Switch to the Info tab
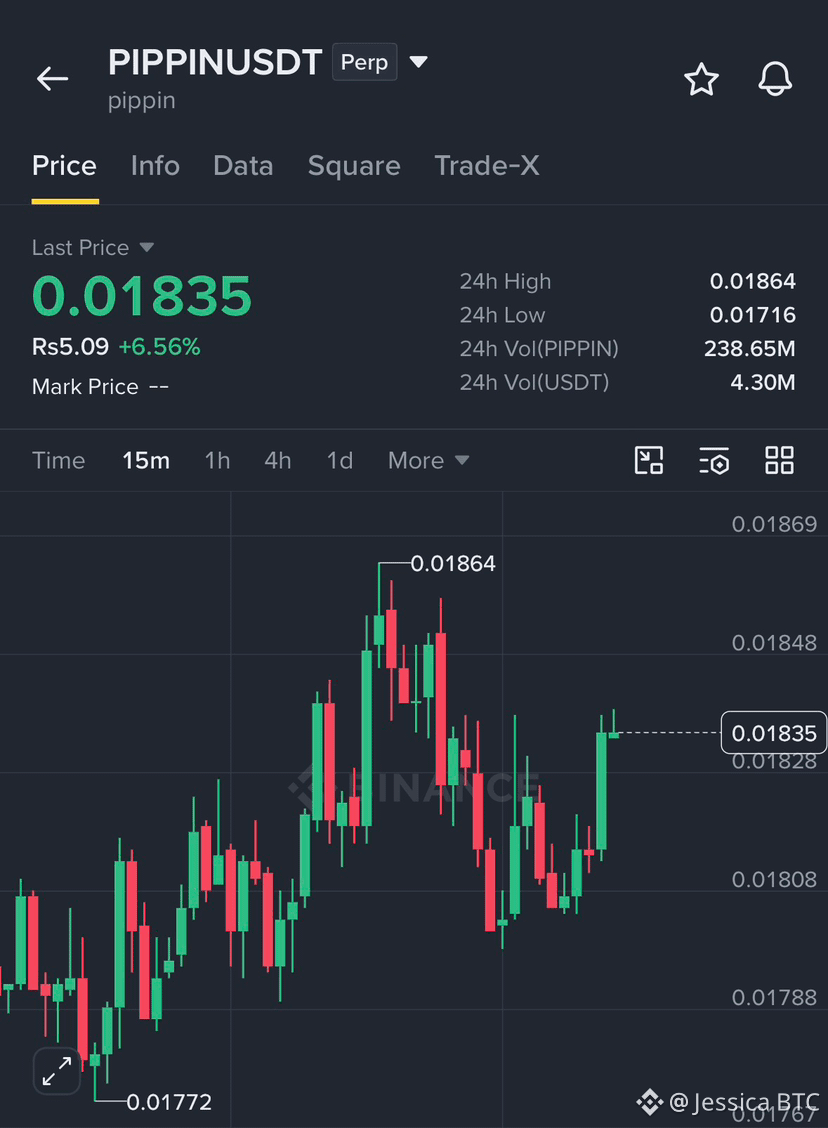This screenshot has height=1128, width=828. 155,166
